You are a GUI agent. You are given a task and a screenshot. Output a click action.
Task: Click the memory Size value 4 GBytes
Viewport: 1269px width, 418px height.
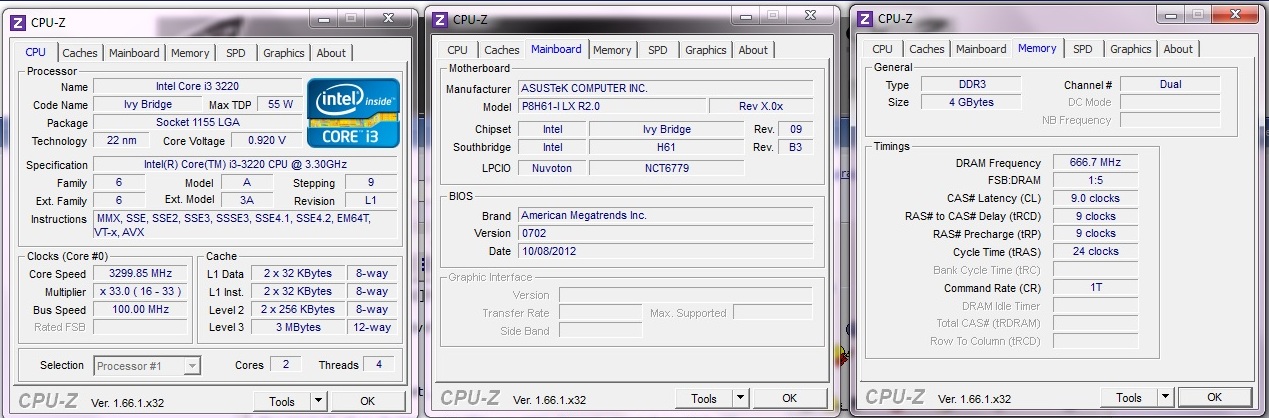pos(969,102)
